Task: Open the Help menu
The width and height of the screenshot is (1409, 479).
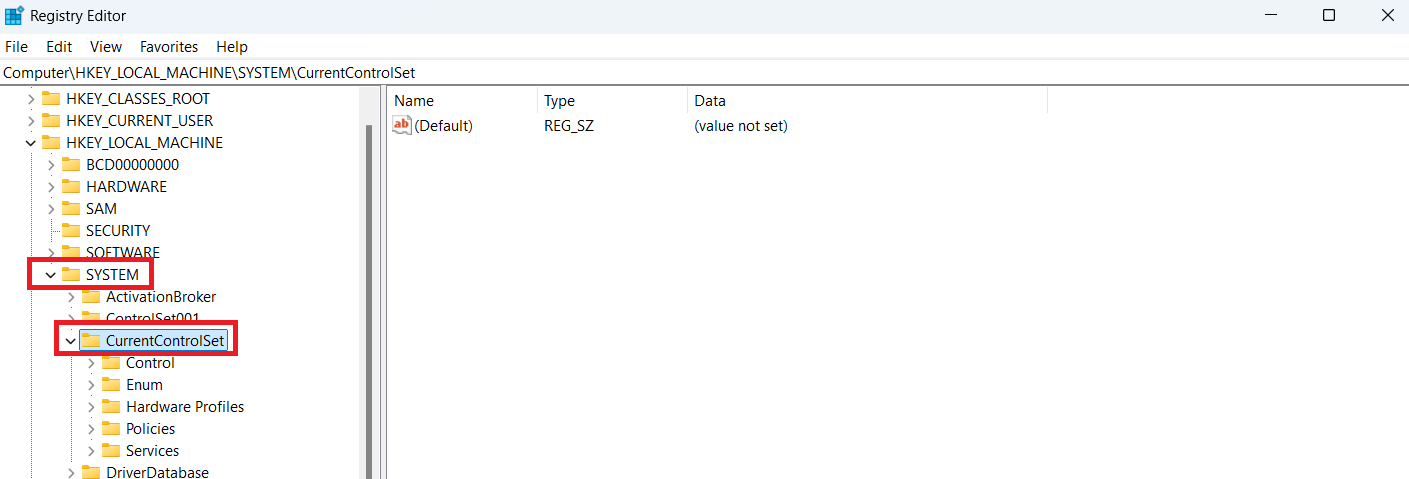Action: 232,47
